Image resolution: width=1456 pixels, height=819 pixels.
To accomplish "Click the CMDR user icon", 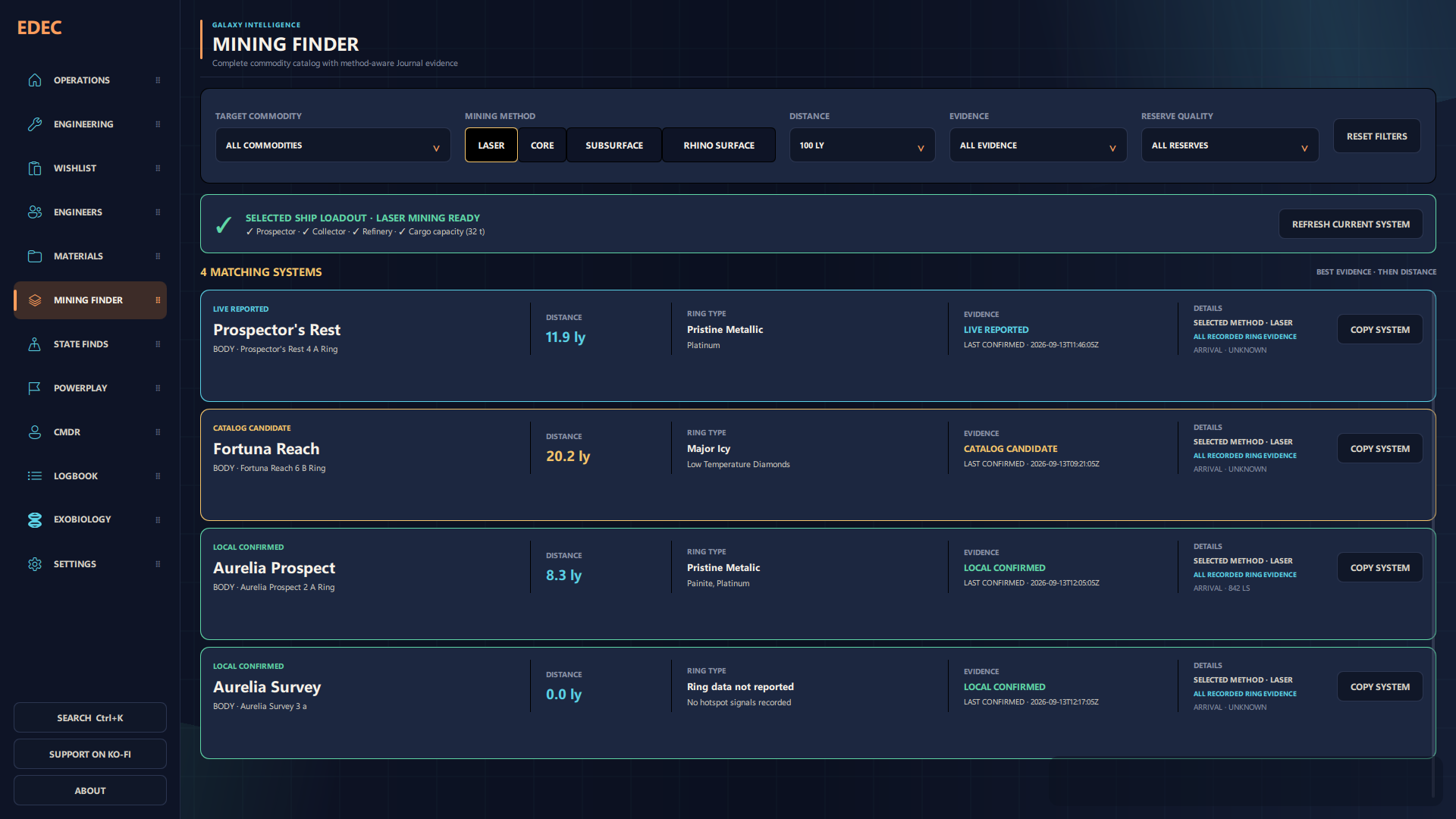I will click(x=35, y=432).
